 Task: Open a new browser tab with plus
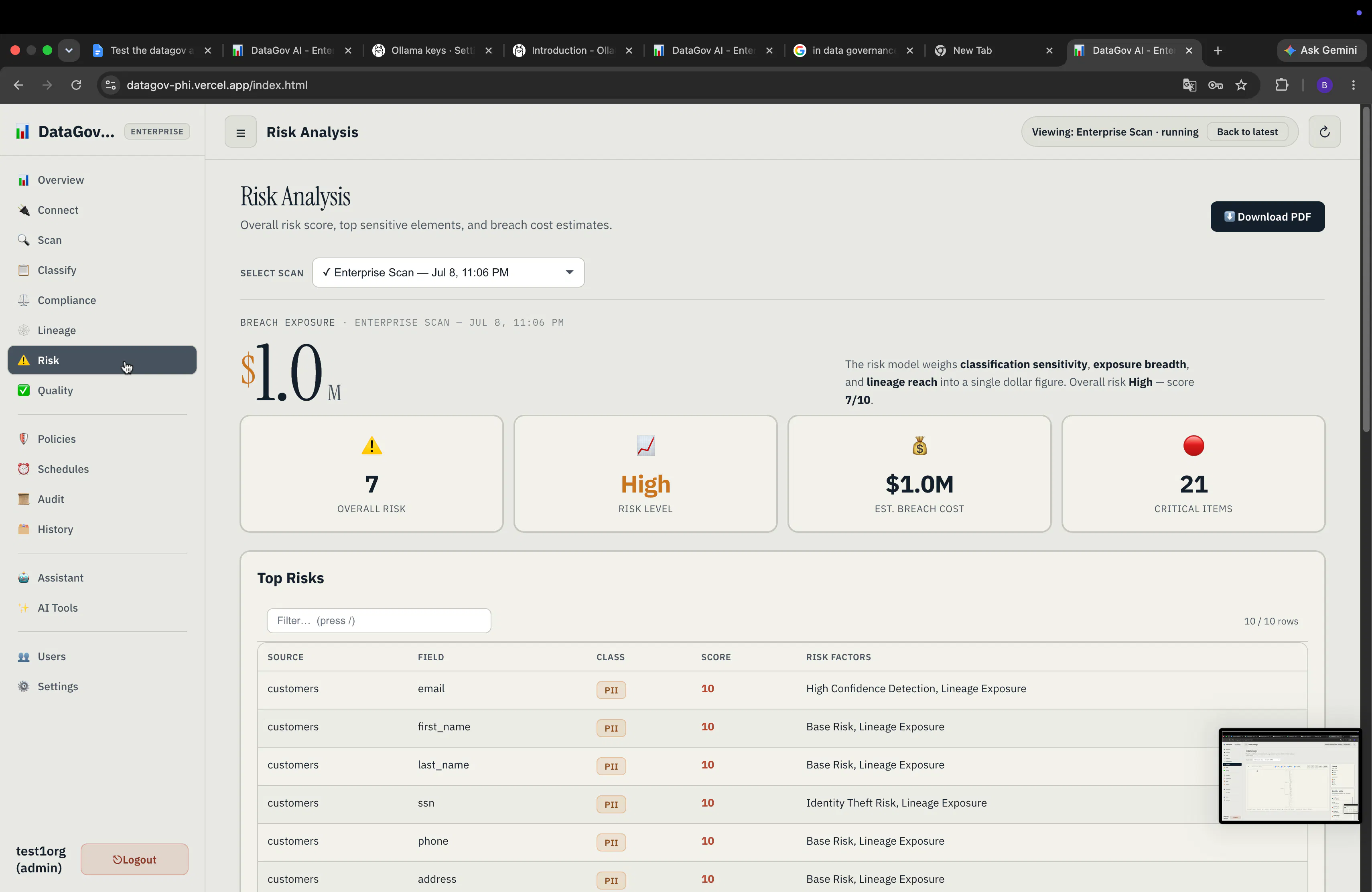[1218, 51]
